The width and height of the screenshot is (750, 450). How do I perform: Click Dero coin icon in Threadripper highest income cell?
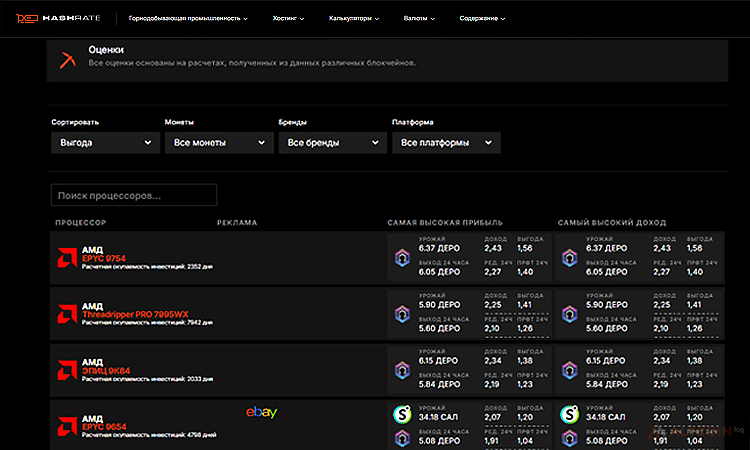570,314
